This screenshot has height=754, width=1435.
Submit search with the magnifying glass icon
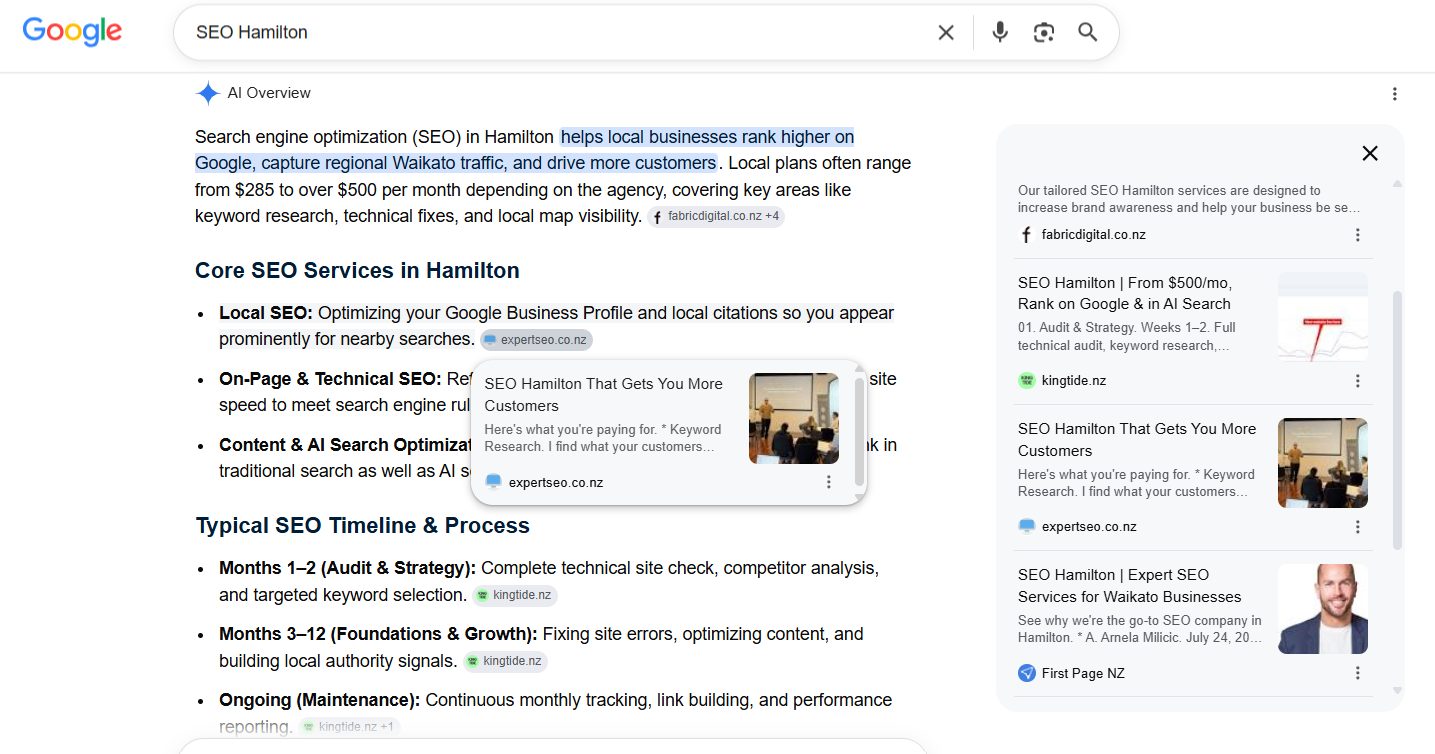click(x=1088, y=32)
